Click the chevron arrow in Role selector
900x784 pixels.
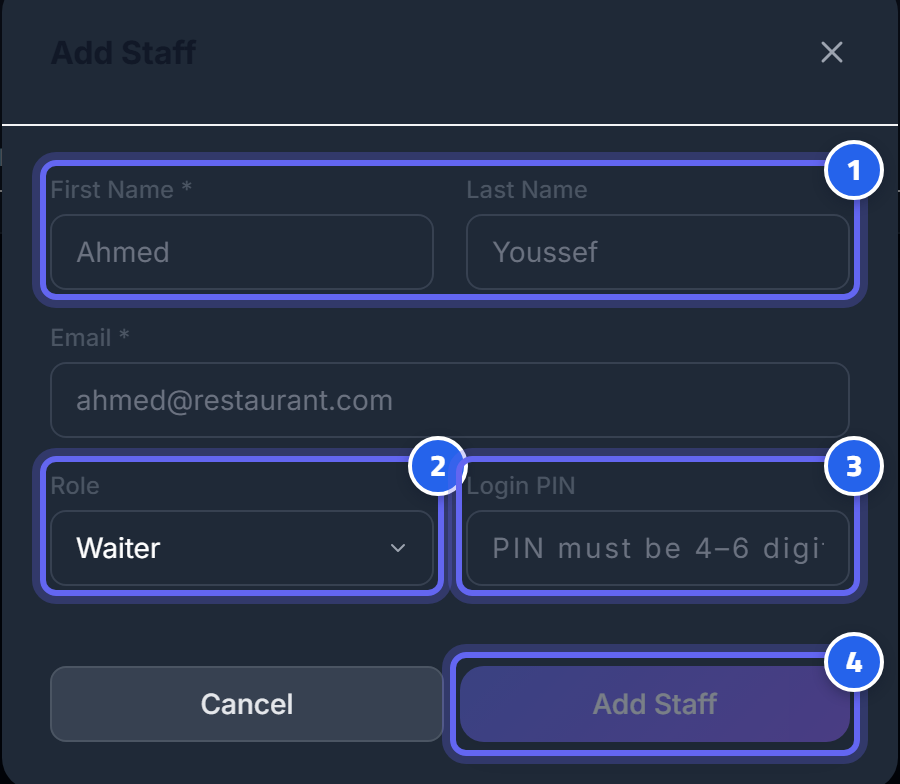click(398, 548)
